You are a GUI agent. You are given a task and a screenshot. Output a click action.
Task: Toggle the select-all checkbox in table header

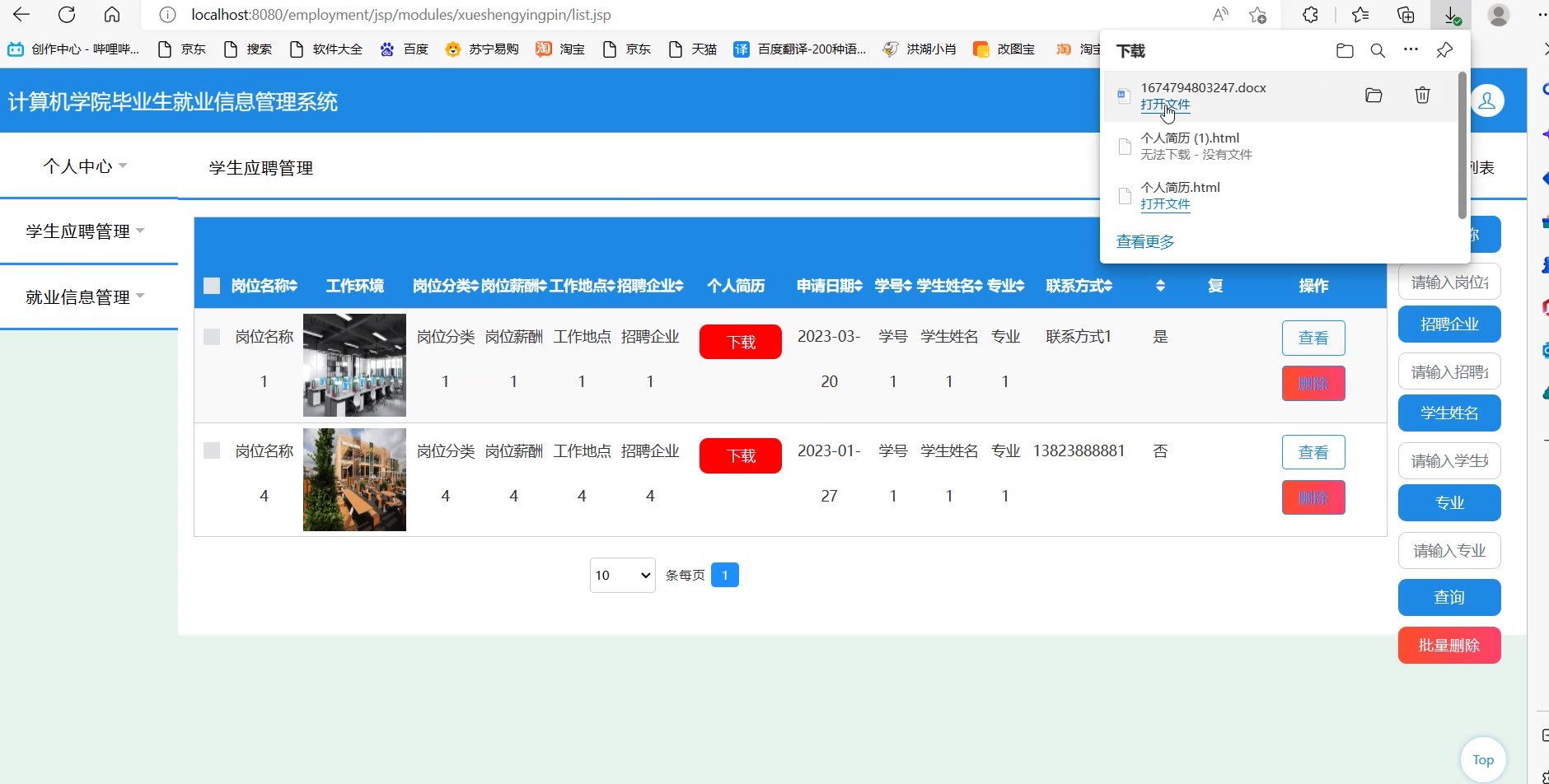(212, 286)
